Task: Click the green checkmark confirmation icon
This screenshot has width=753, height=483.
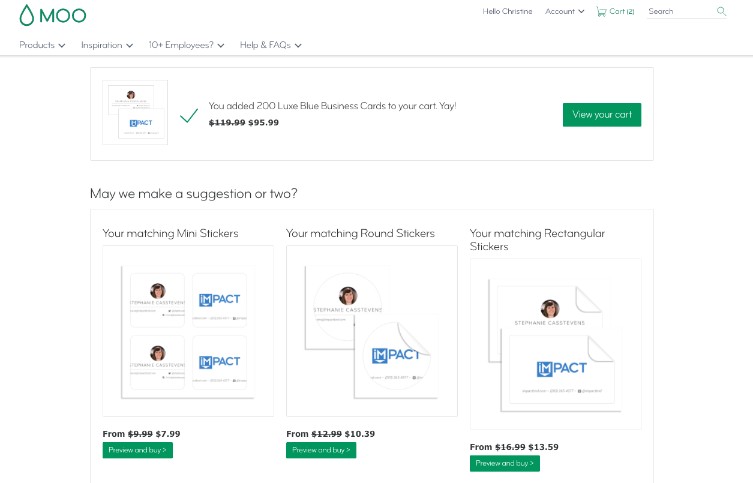Action: [188, 115]
